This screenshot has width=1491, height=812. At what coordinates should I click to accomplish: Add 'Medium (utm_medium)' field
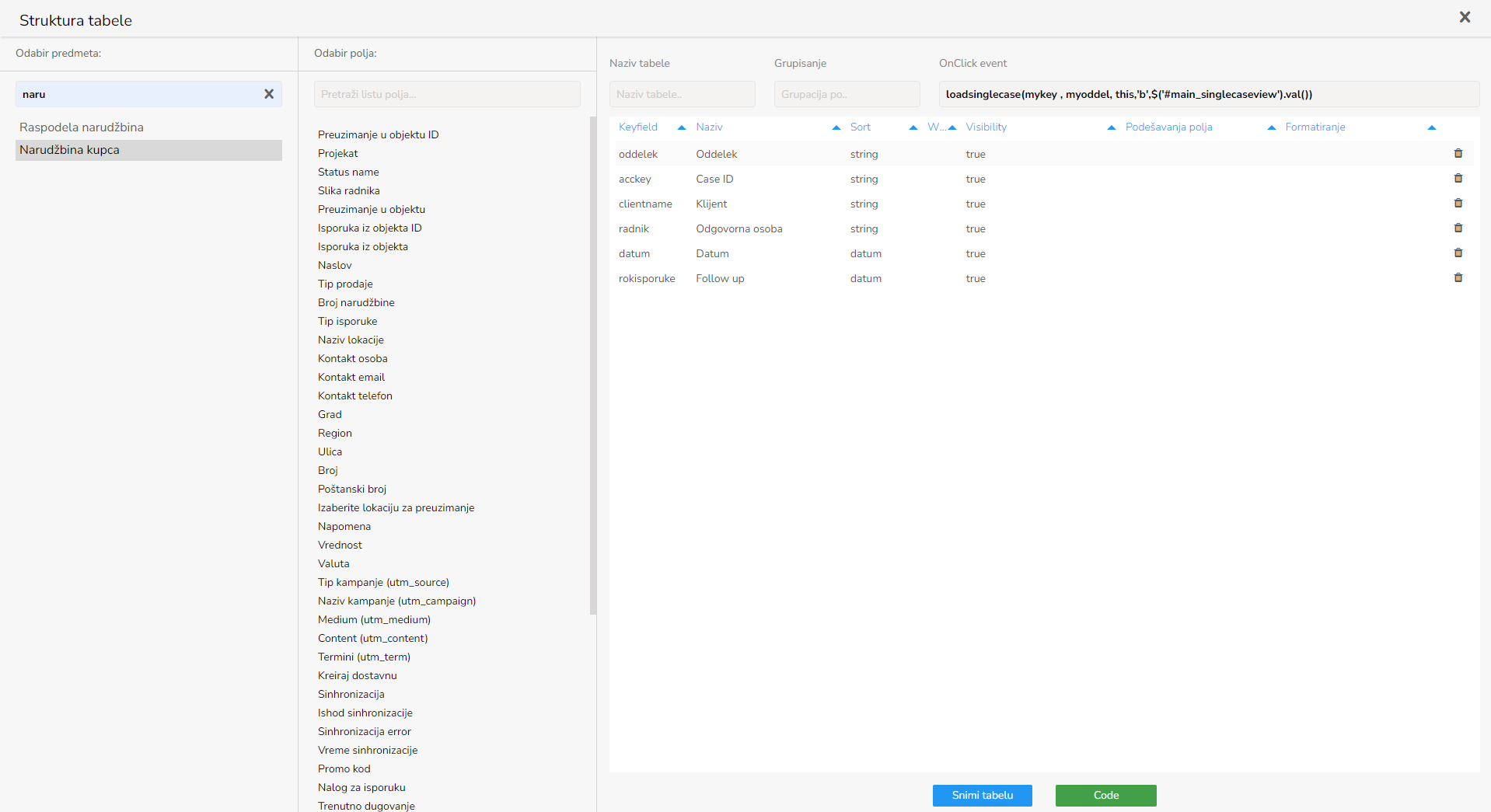374,620
